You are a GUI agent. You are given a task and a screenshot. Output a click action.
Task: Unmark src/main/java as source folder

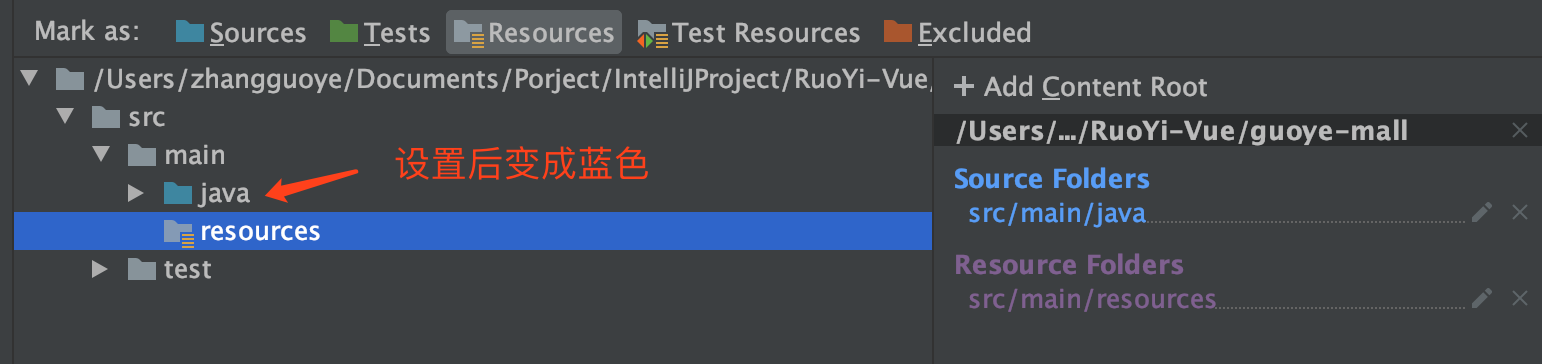point(1520,212)
